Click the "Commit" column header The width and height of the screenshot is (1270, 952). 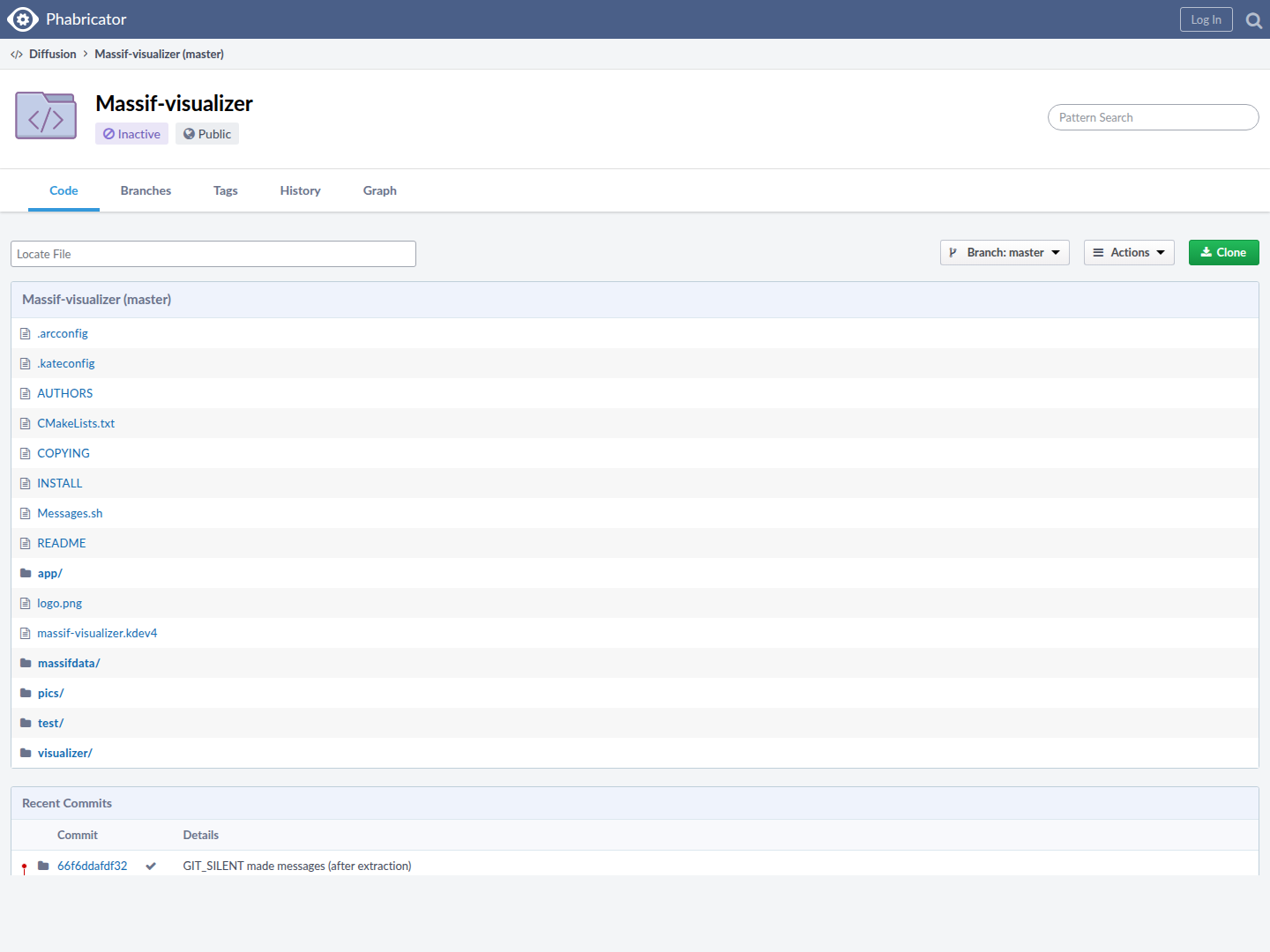point(78,835)
